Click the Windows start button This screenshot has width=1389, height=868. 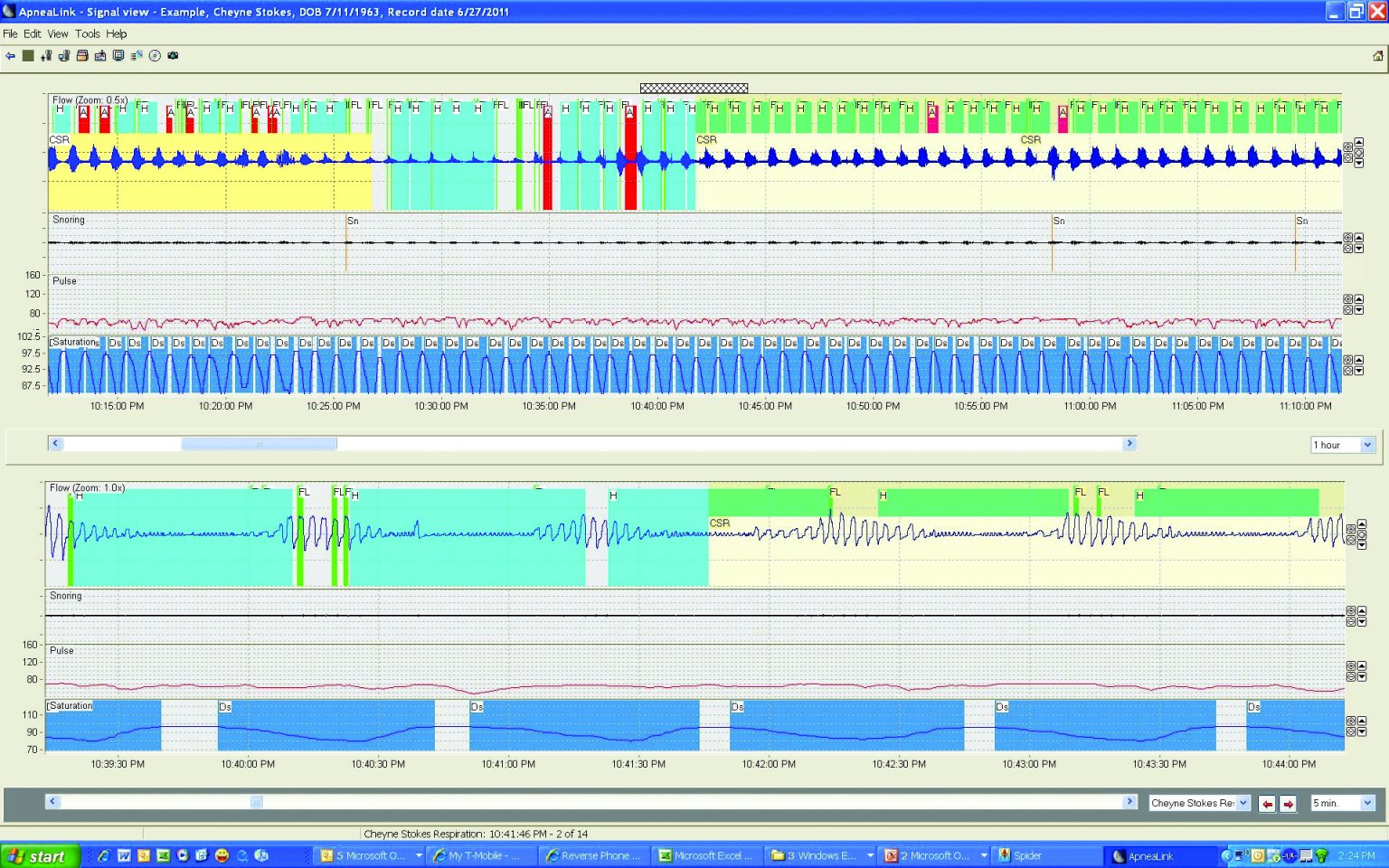click(40, 855)
